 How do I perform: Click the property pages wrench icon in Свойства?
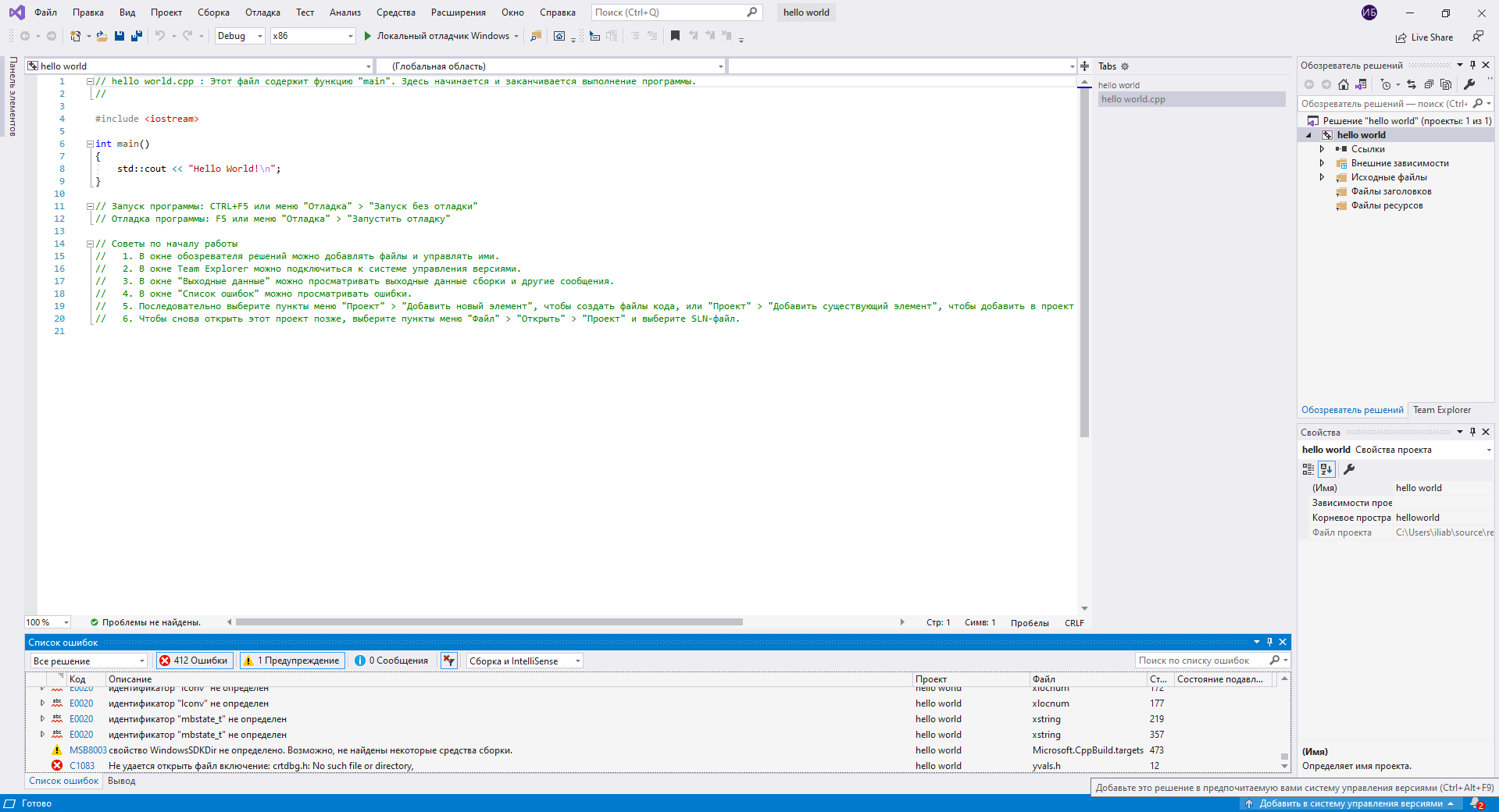coord(1349,469)
